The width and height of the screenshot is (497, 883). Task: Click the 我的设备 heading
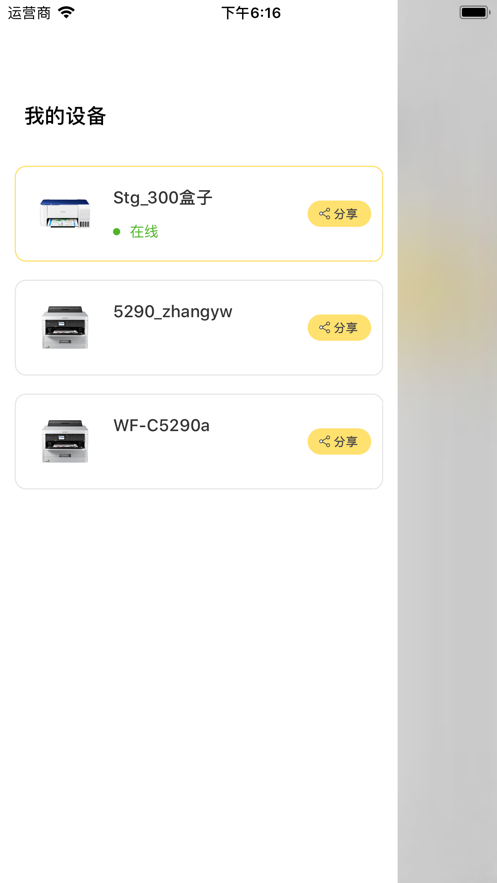point(65,116)
